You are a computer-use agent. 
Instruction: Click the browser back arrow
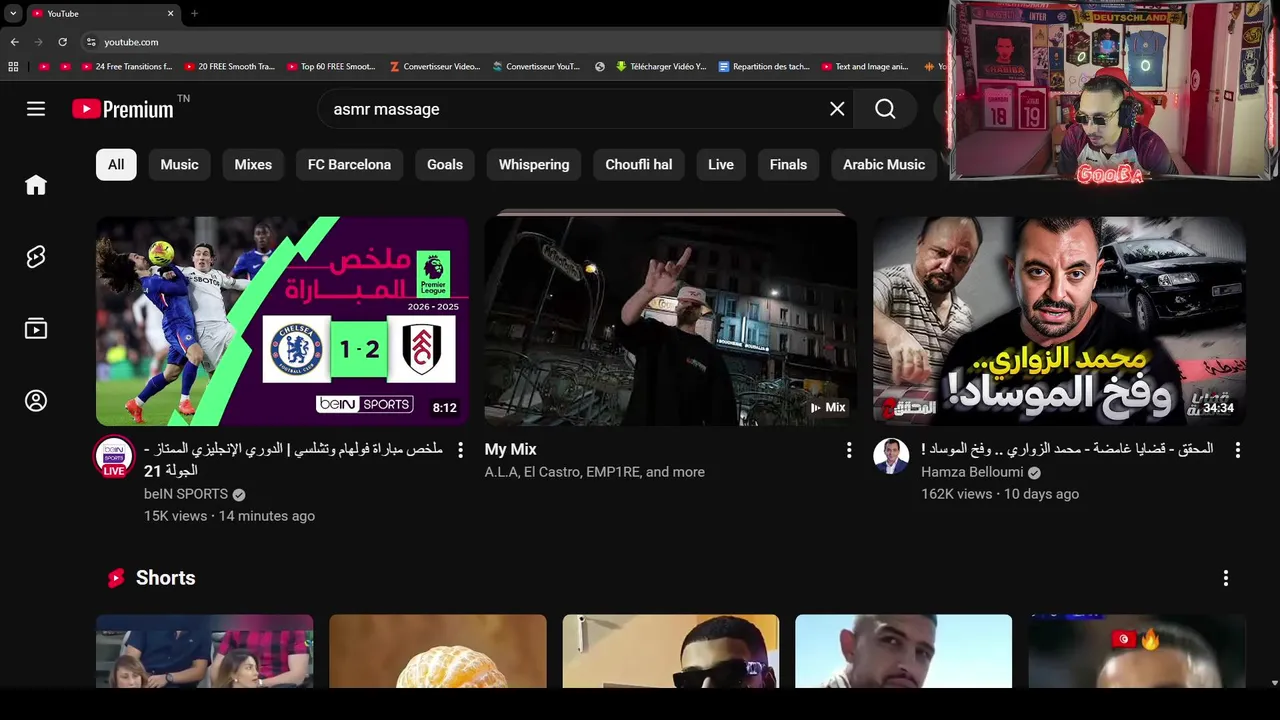click(x=14, y=42)
